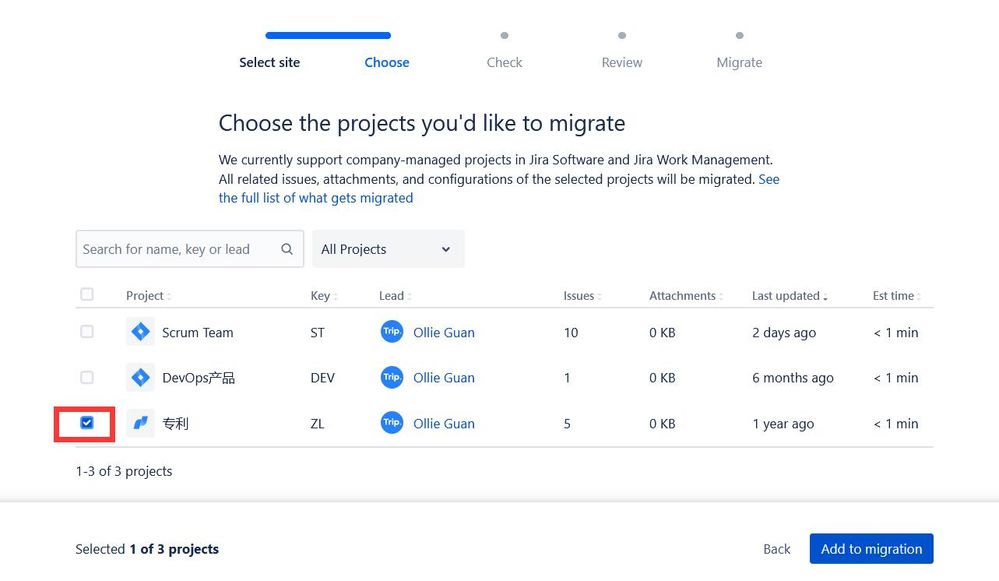This screenshot has height=581, width=999.
Task: Click the DevOps产品 project icon
Action: (140, 378)
